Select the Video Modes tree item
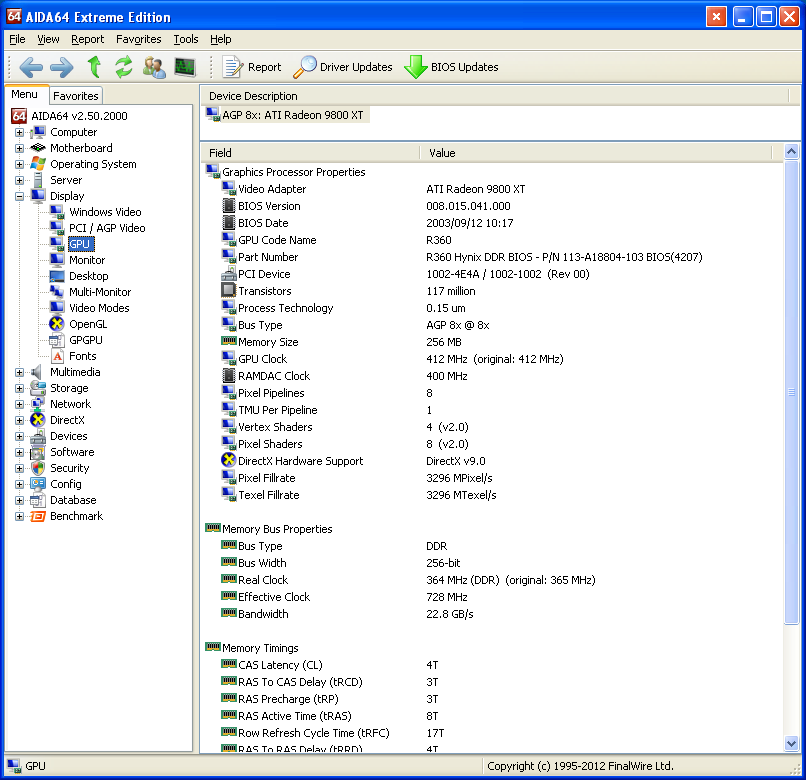Viewport: 806px width, 780px height. click(x=99, y=308)
